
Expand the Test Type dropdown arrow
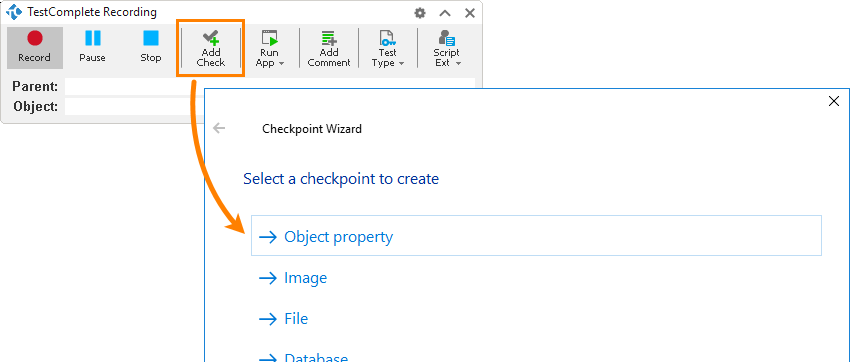tap(401, 63)
